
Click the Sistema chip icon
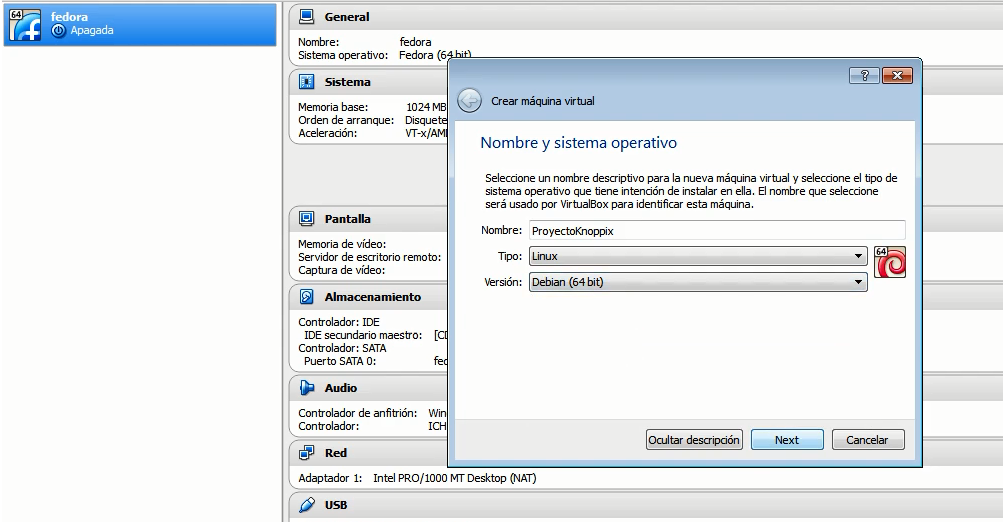307,82
